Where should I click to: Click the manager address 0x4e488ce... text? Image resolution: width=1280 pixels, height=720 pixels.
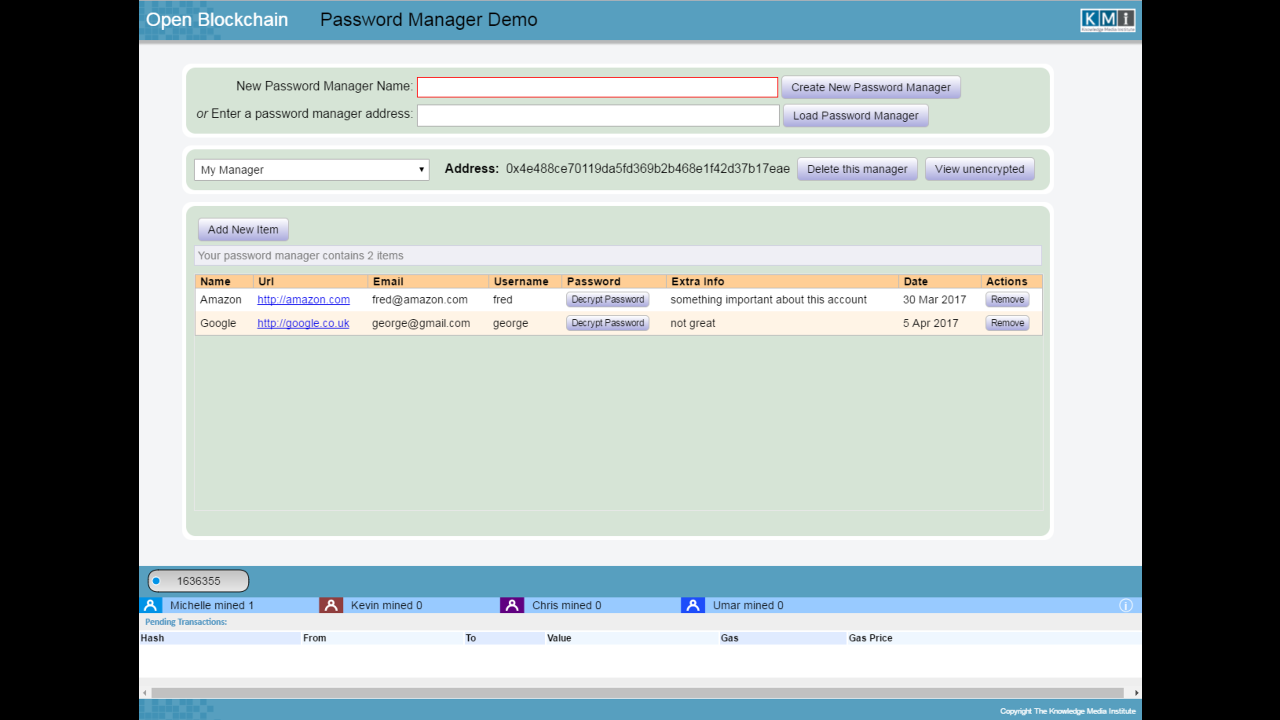click(648, 169)
